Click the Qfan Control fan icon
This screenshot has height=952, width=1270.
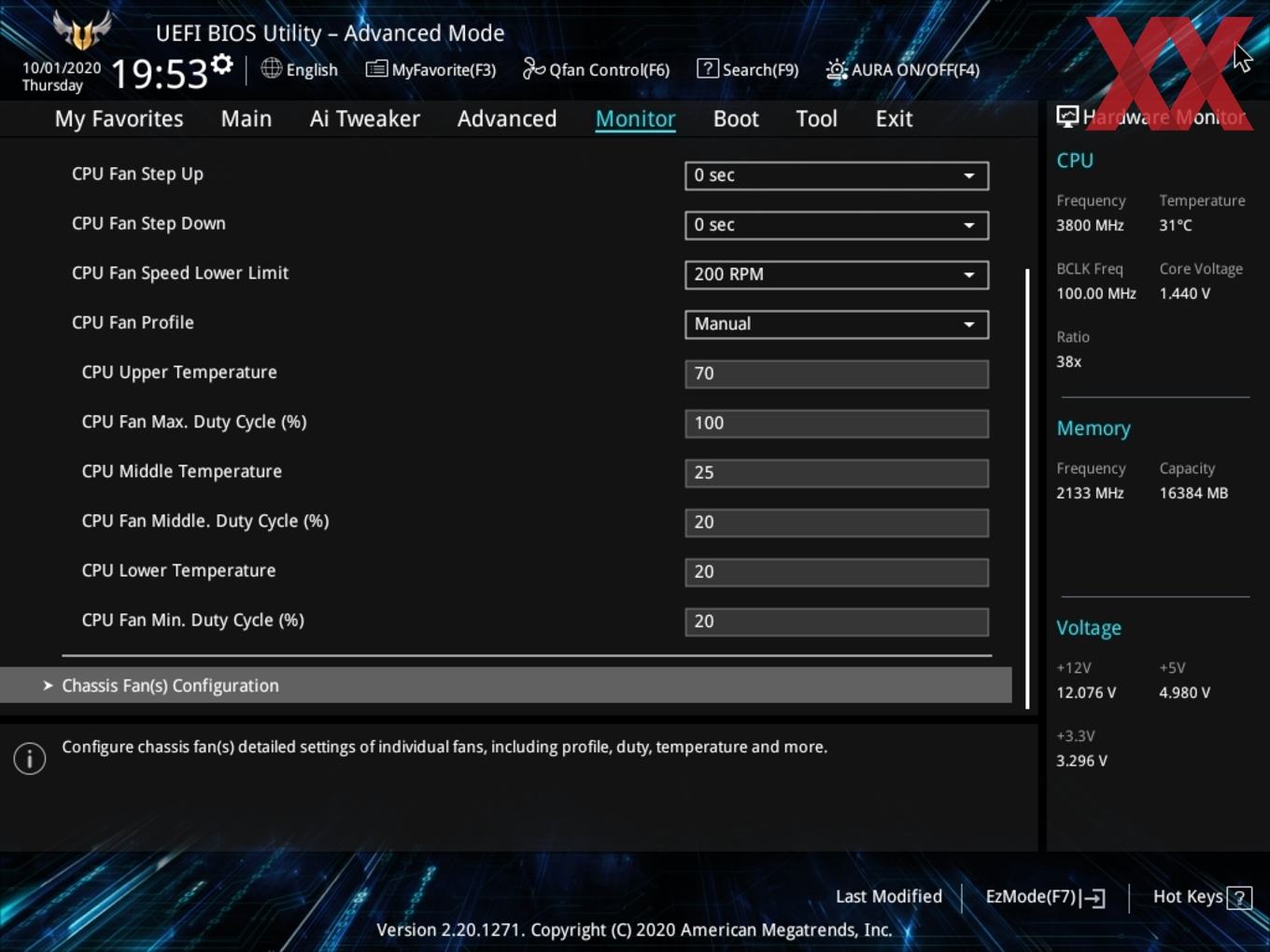click(533, 68)
